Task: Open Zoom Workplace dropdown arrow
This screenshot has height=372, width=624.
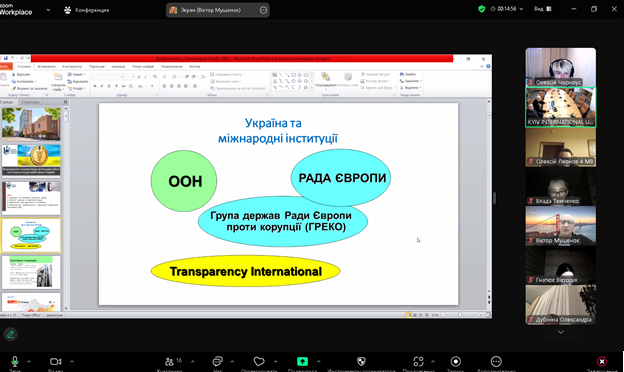Action: [x=48, y=10]
